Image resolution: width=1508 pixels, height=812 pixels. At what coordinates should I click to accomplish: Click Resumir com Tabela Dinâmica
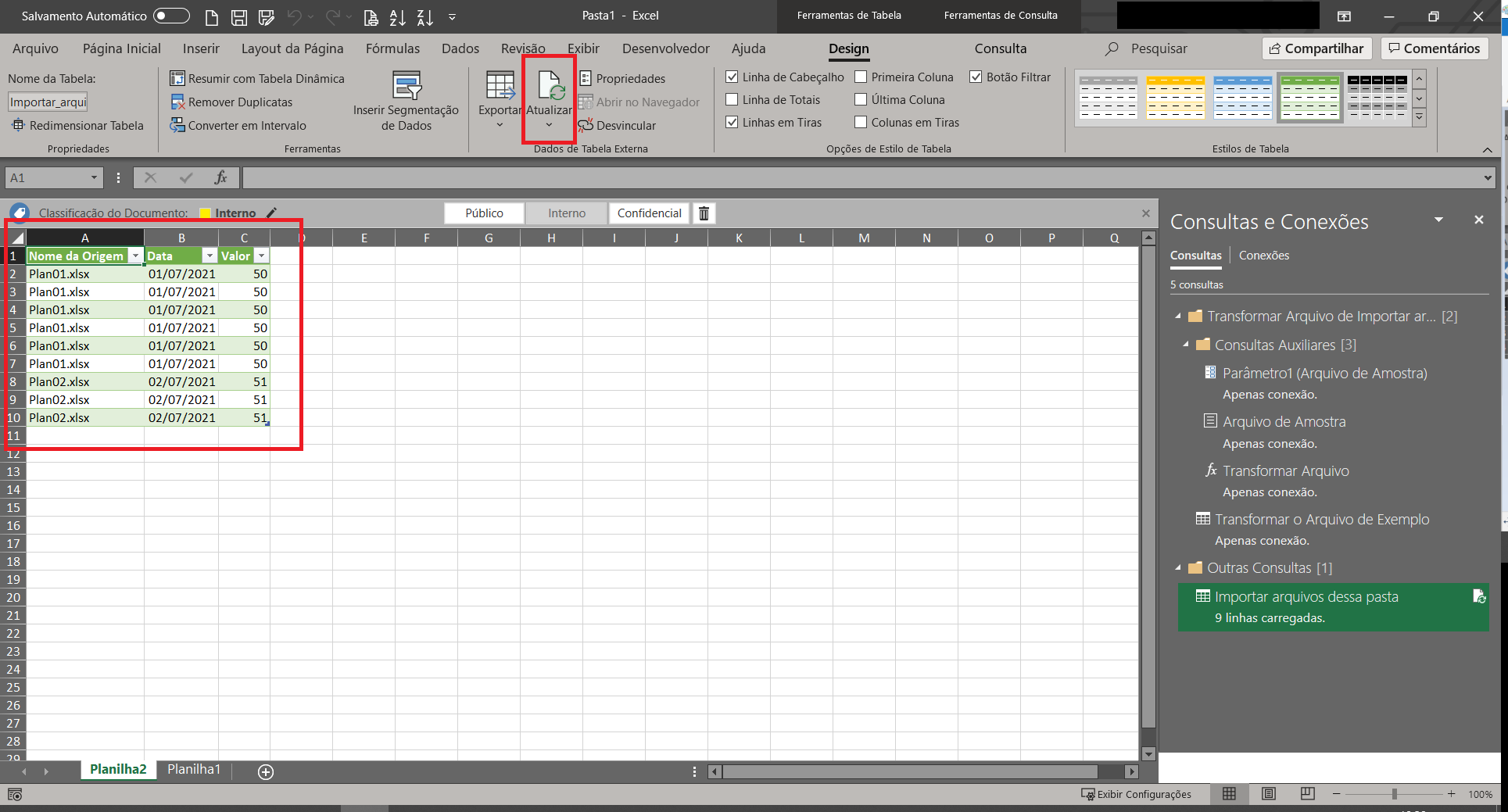(257, 78)
